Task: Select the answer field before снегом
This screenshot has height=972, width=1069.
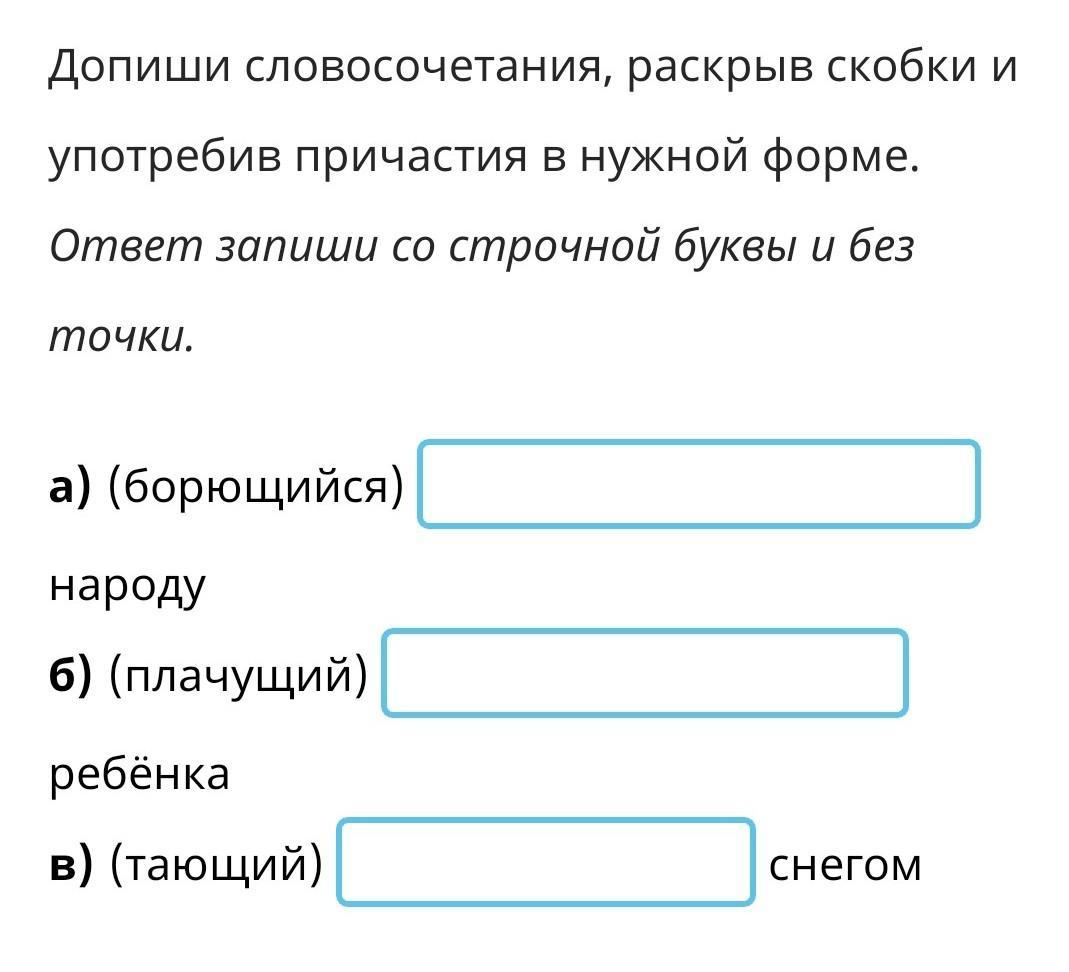Action: [546, 862]
